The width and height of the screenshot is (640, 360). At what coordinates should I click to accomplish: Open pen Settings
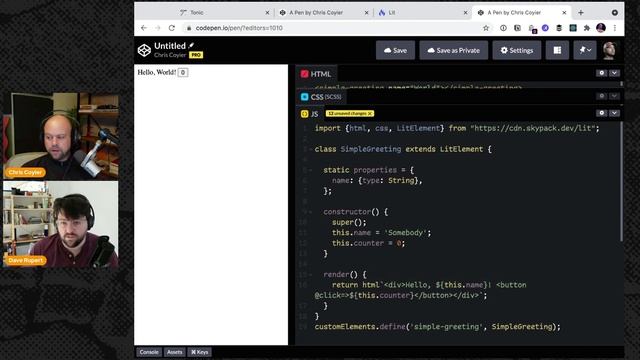click(x=517, y=50)
